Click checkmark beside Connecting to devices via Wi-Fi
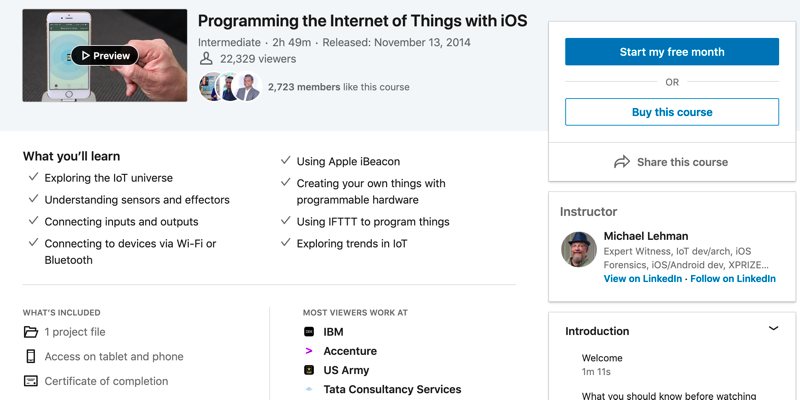The width and height of the screenshot is (800, 400). [33, 242]
